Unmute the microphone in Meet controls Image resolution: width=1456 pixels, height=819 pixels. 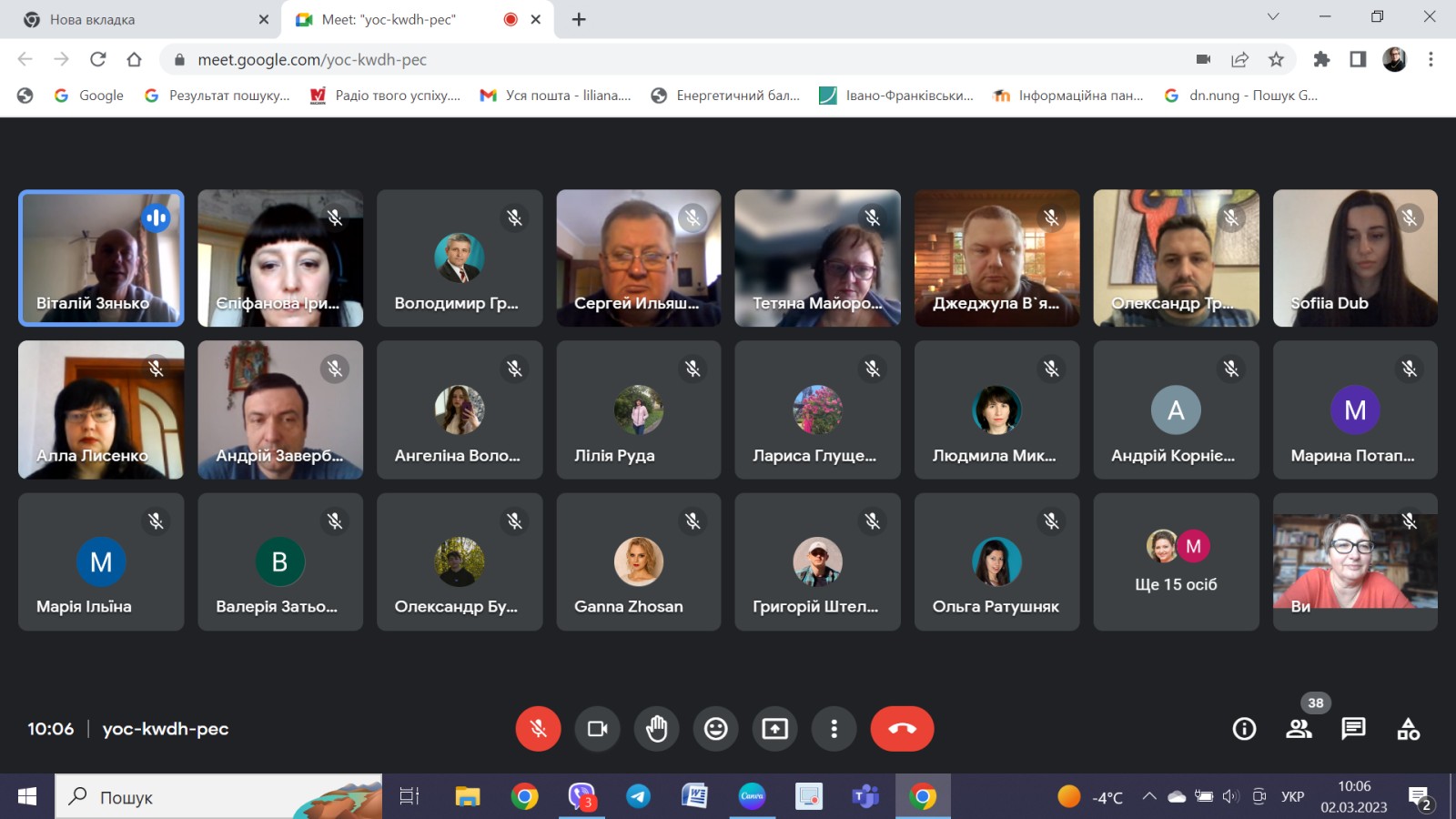pos(538,729)
